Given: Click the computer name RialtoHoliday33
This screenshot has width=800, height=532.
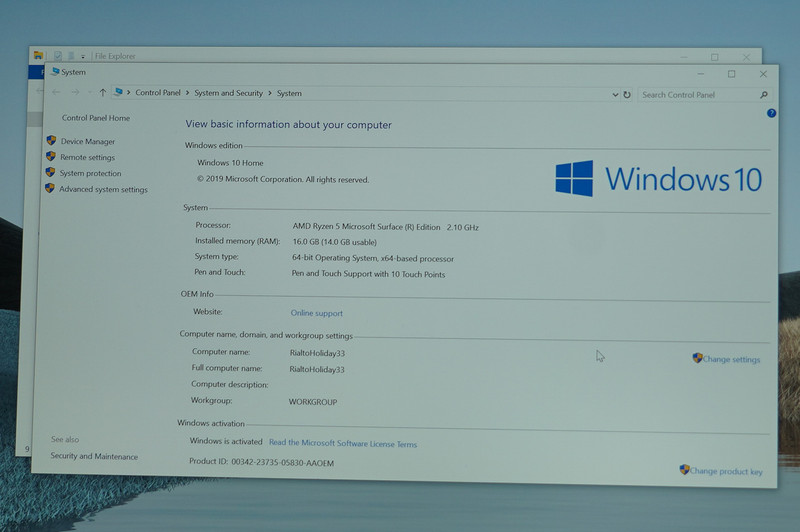Looking at the screenshot, I should [x=317, y=353].
